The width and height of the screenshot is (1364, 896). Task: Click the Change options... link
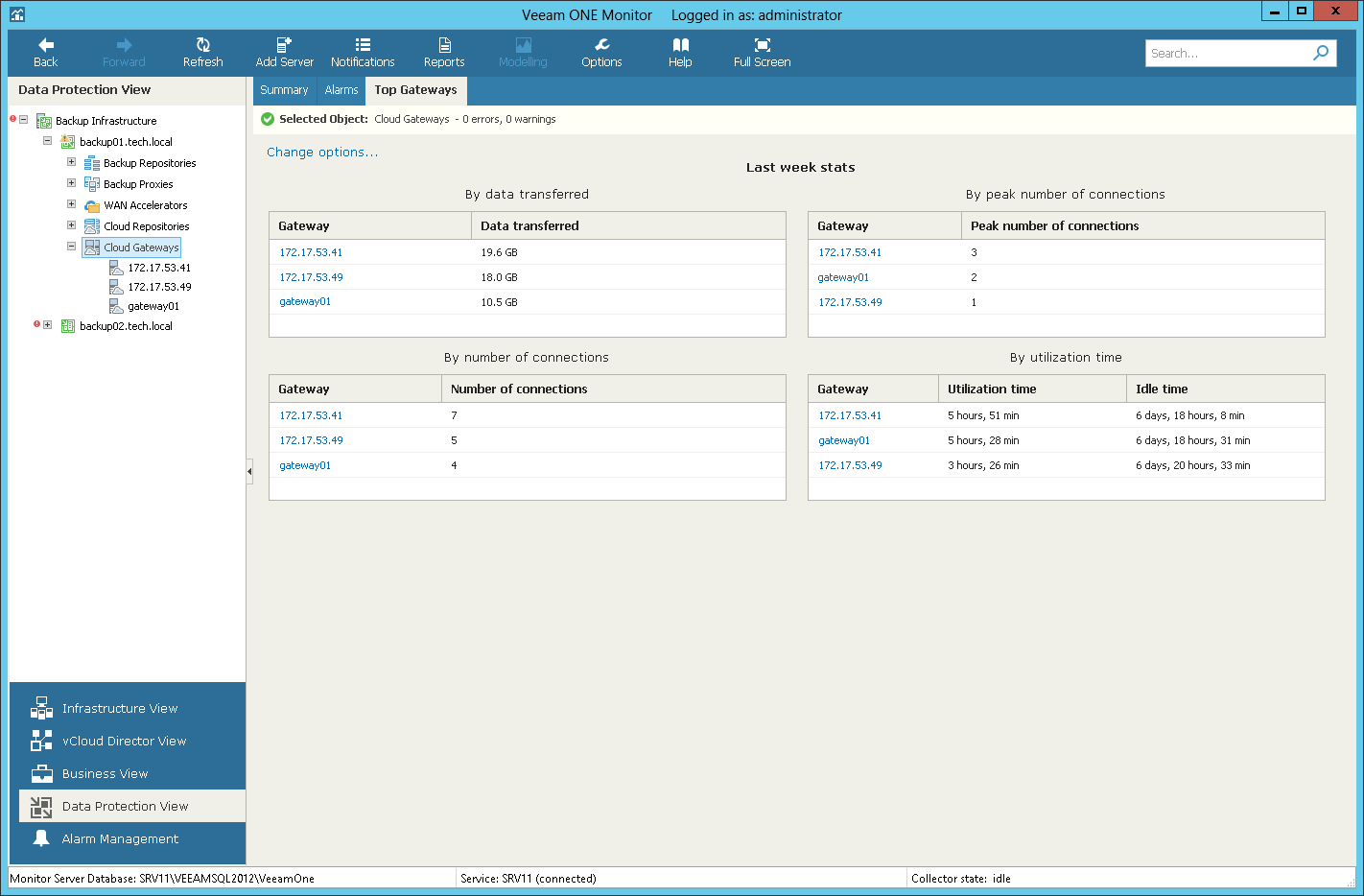point(322,152)
